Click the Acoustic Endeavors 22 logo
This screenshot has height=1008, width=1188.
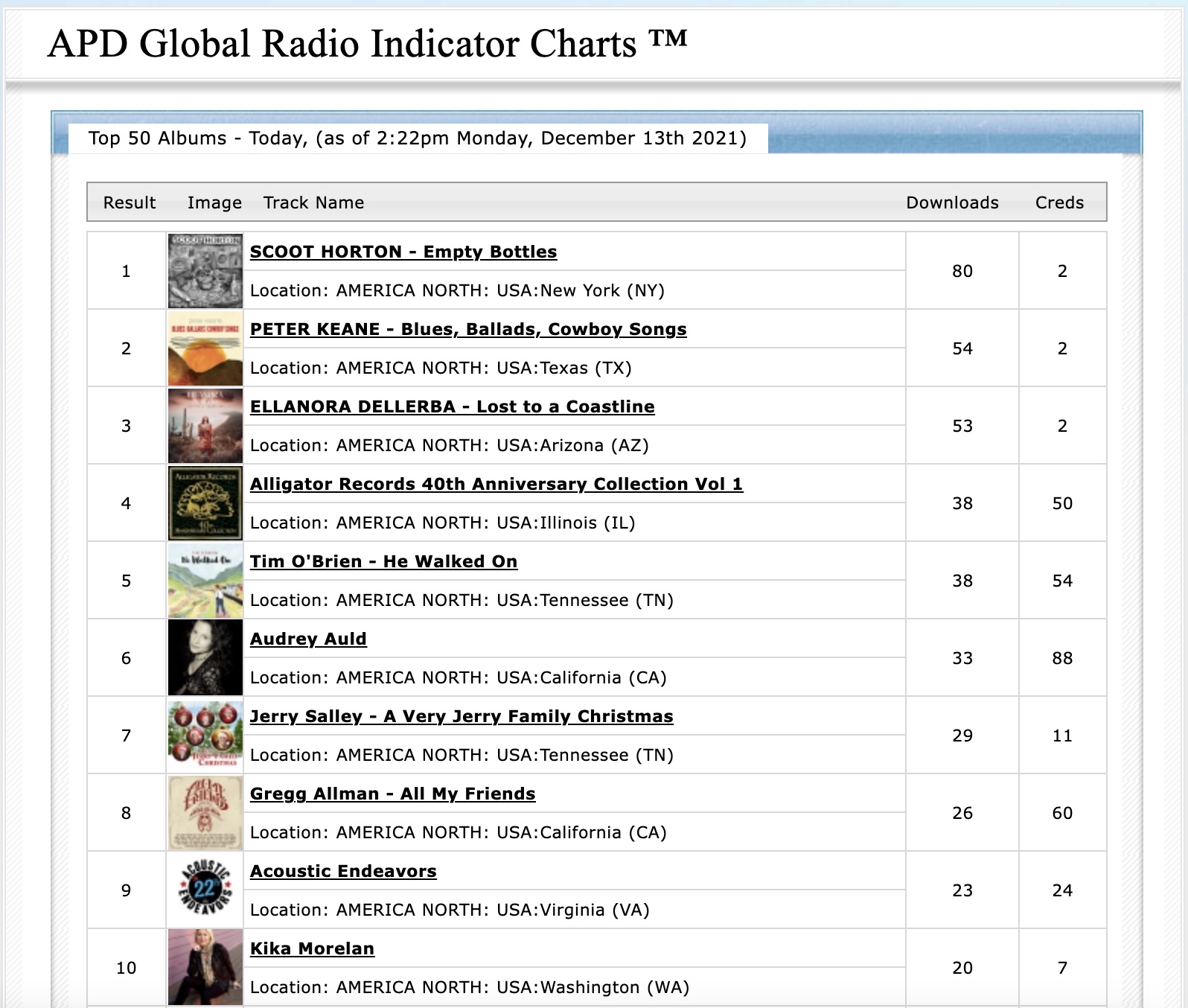pyautogui.click(x=205, y=890)
